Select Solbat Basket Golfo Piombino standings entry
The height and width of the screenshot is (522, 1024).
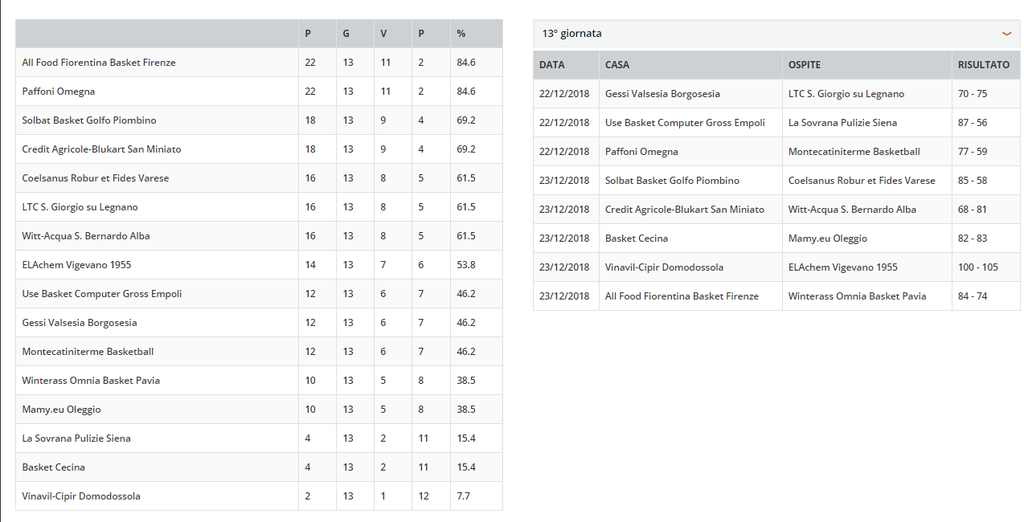click(259, 120)
